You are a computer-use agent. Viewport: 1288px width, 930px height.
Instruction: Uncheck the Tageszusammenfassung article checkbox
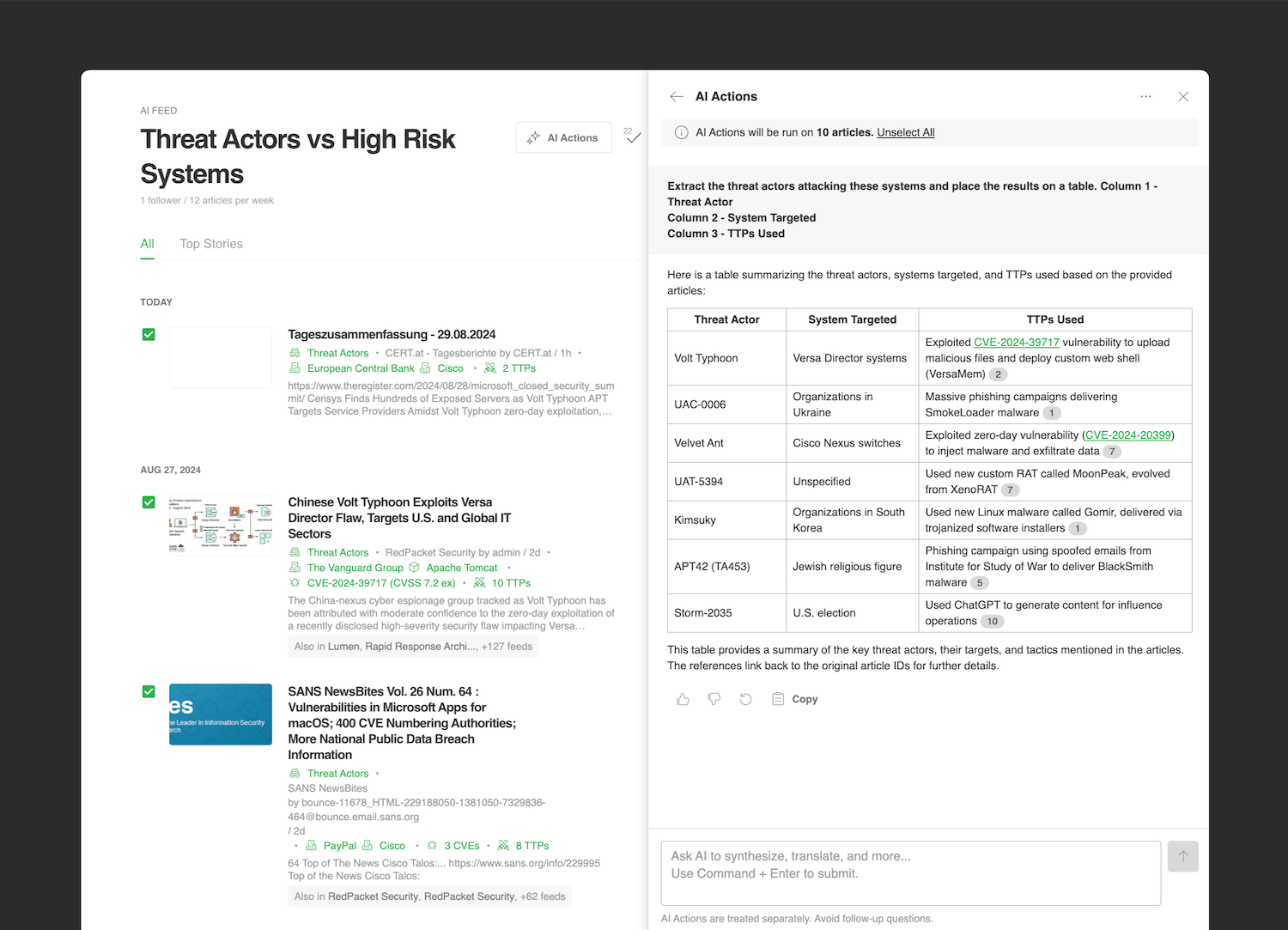[149, 334]
